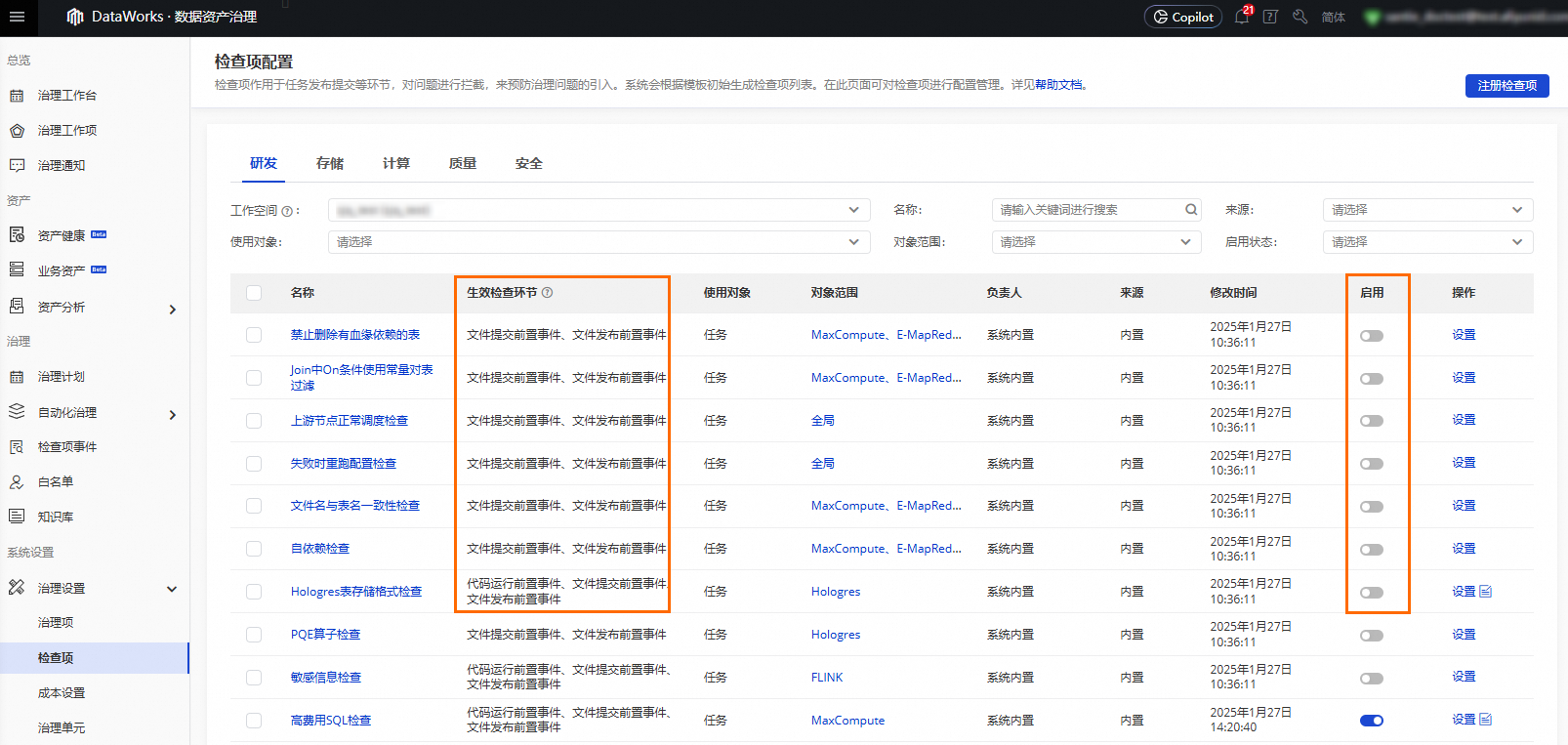Click the 注册检查项 button
This screenshot has width=1568, height=745.
pyautogui.click(x=1506, y=86)
